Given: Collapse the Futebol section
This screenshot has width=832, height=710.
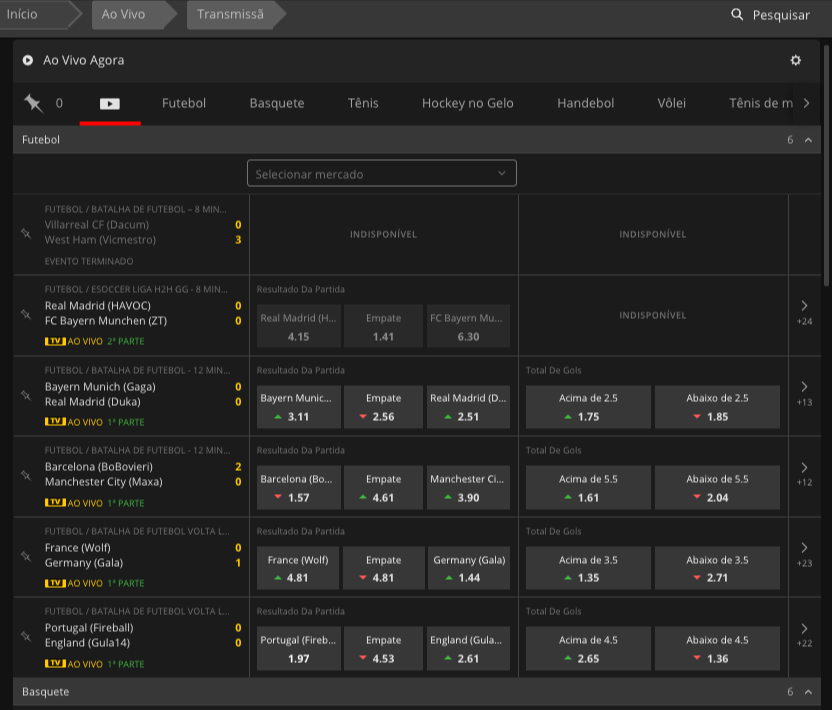Looking at the screenshot, I should pyautogui.click(x=808, y=140).
